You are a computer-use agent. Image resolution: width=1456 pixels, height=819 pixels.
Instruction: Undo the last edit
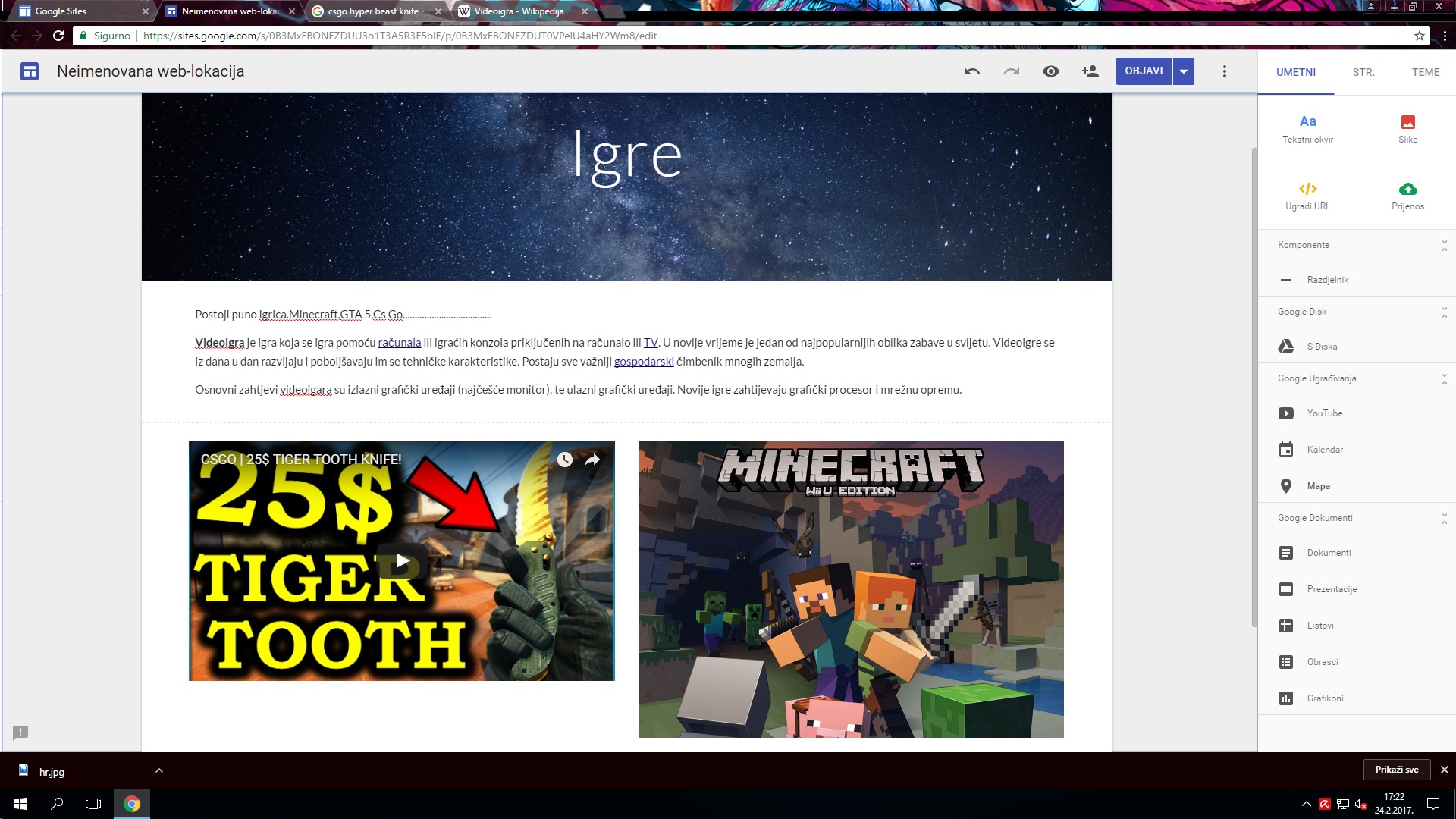coord(971,71)
